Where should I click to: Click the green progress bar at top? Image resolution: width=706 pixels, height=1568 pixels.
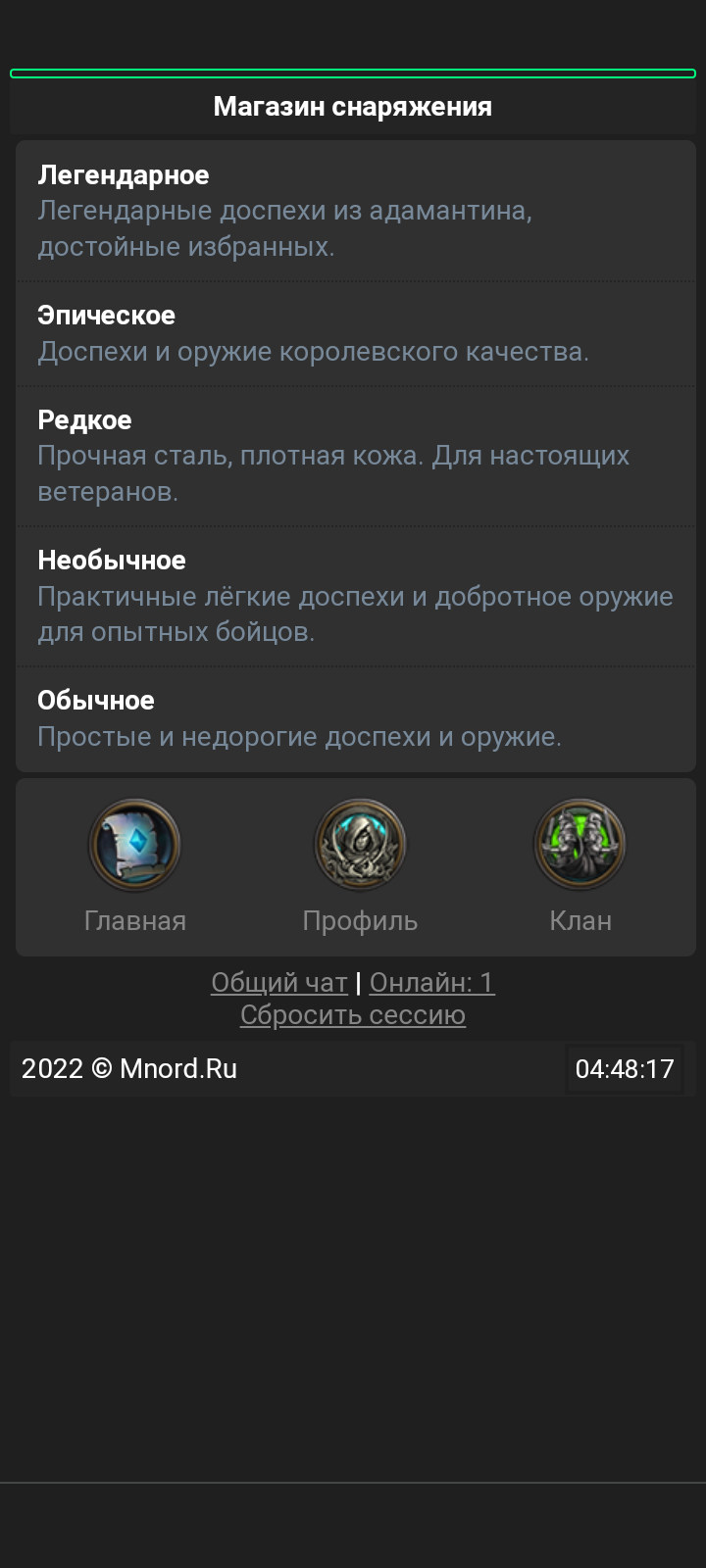coord(353,73)
